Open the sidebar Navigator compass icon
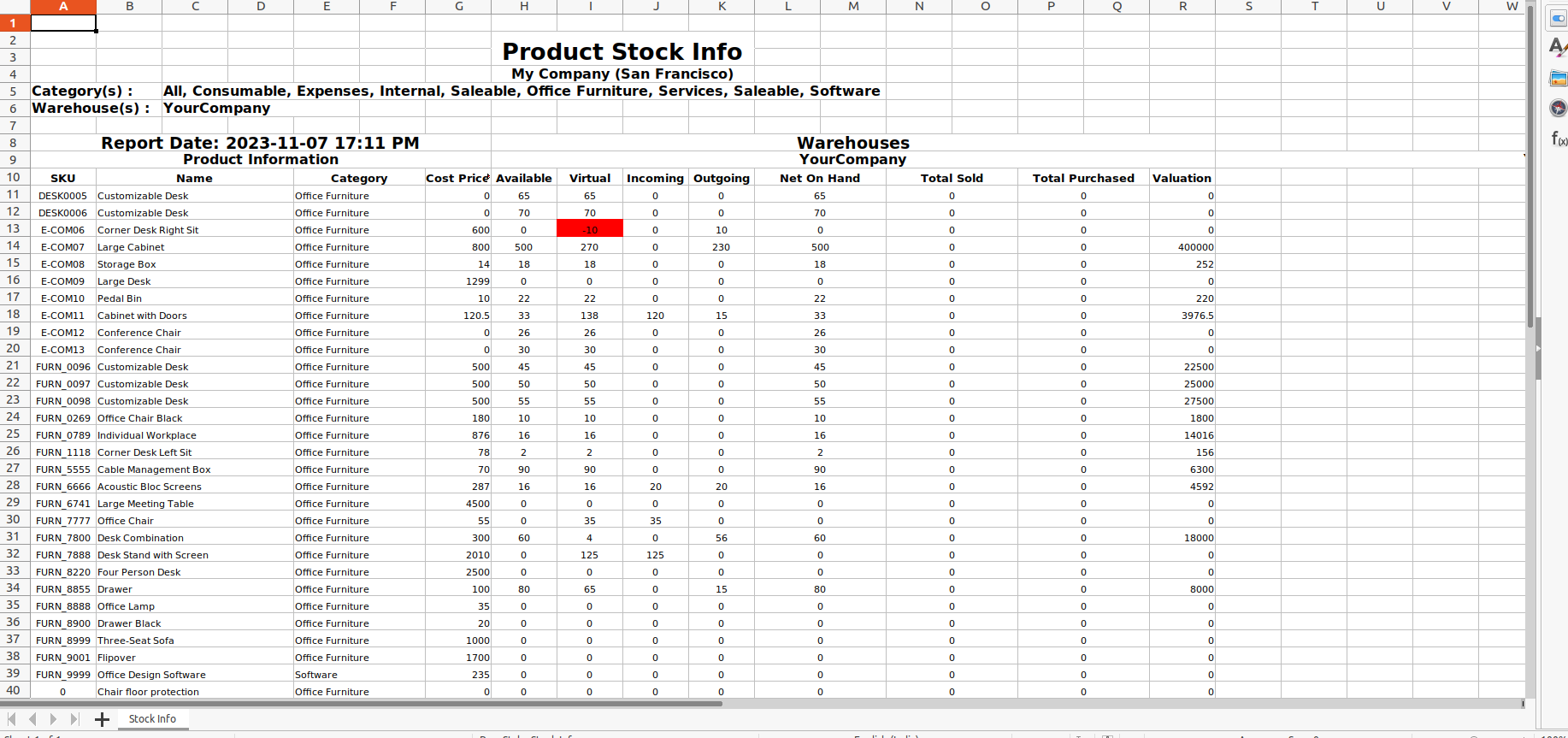Image resolution: width=1568 pixels, height=738 pixels. coord(1558,108)
